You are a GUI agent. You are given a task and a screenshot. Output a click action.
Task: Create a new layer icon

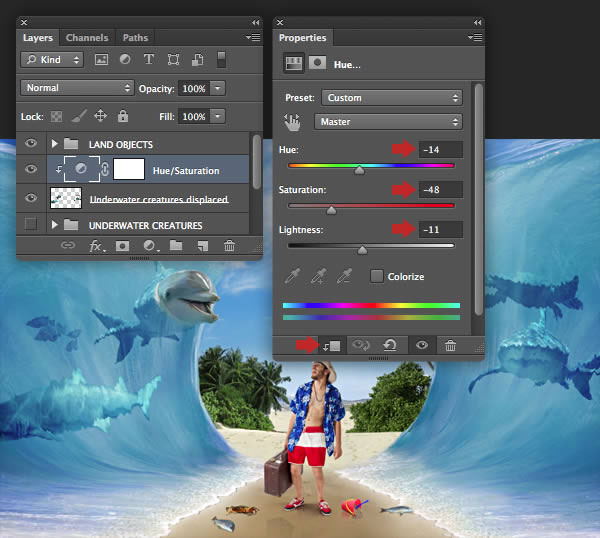pos(202,246)
